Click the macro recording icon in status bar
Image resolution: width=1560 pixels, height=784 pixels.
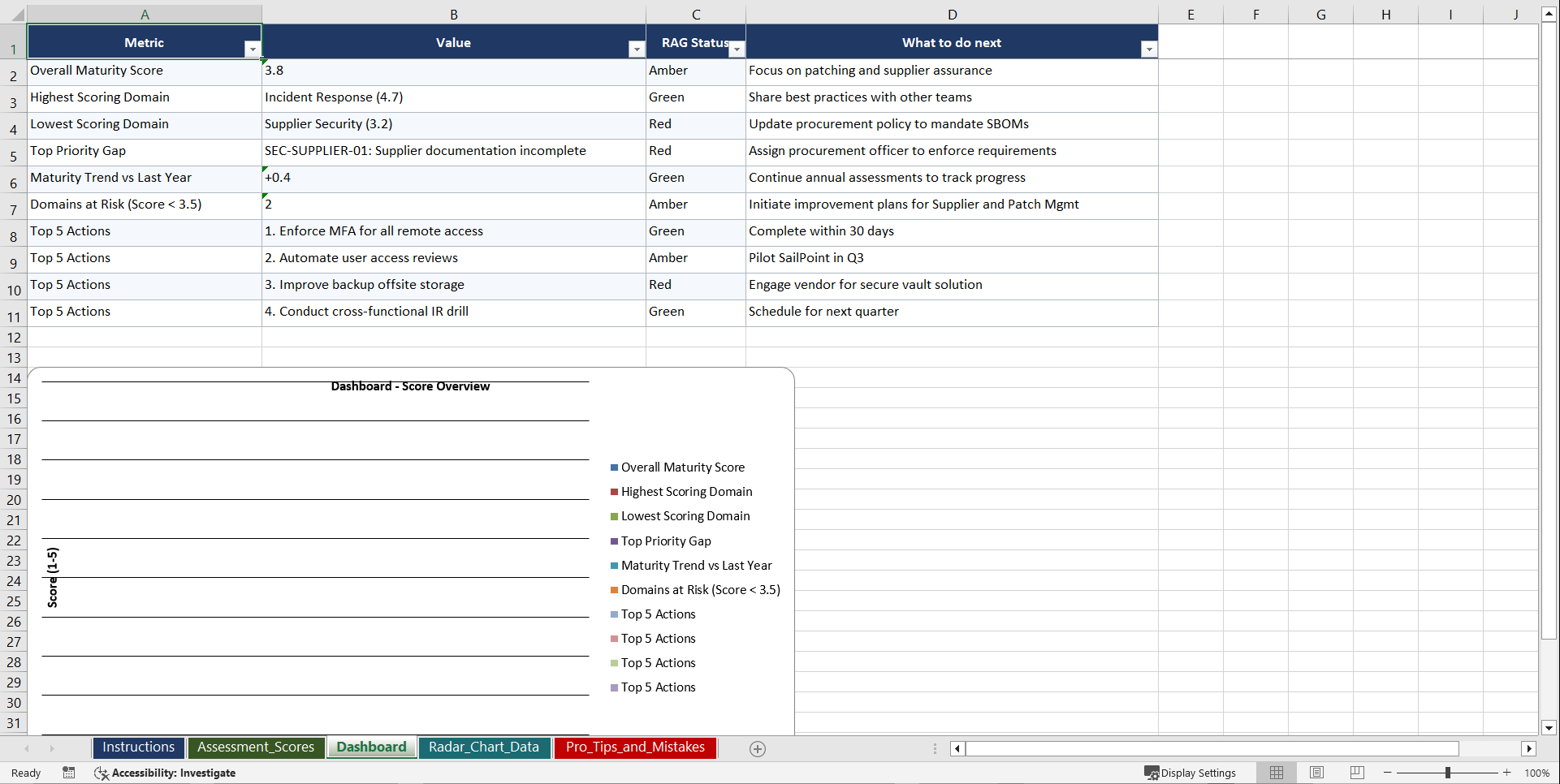pyautogui.click(x=69, y=773)
